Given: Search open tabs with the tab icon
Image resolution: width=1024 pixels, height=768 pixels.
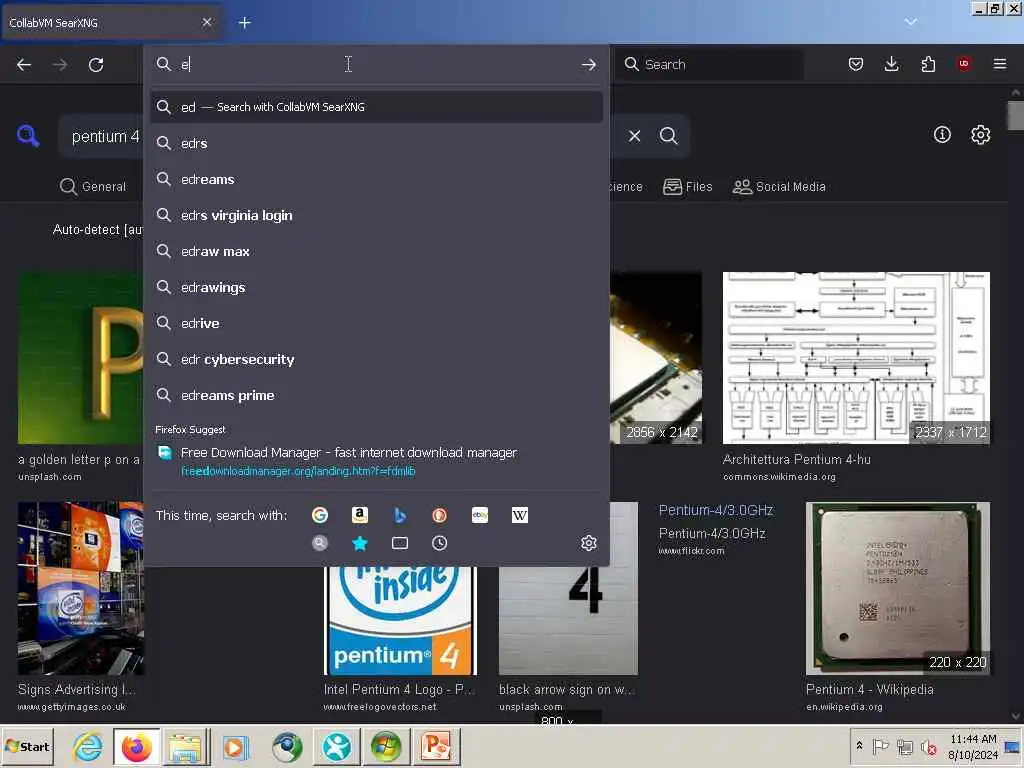Looking at the screenshot, I should point(400,543).
